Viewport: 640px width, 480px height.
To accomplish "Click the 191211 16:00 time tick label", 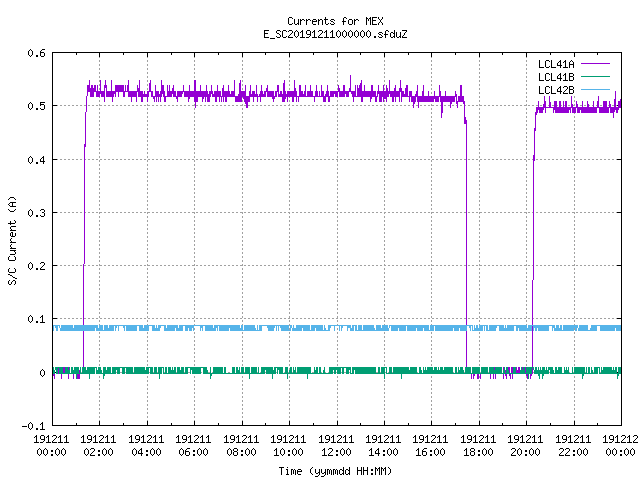I will point(431,446).
